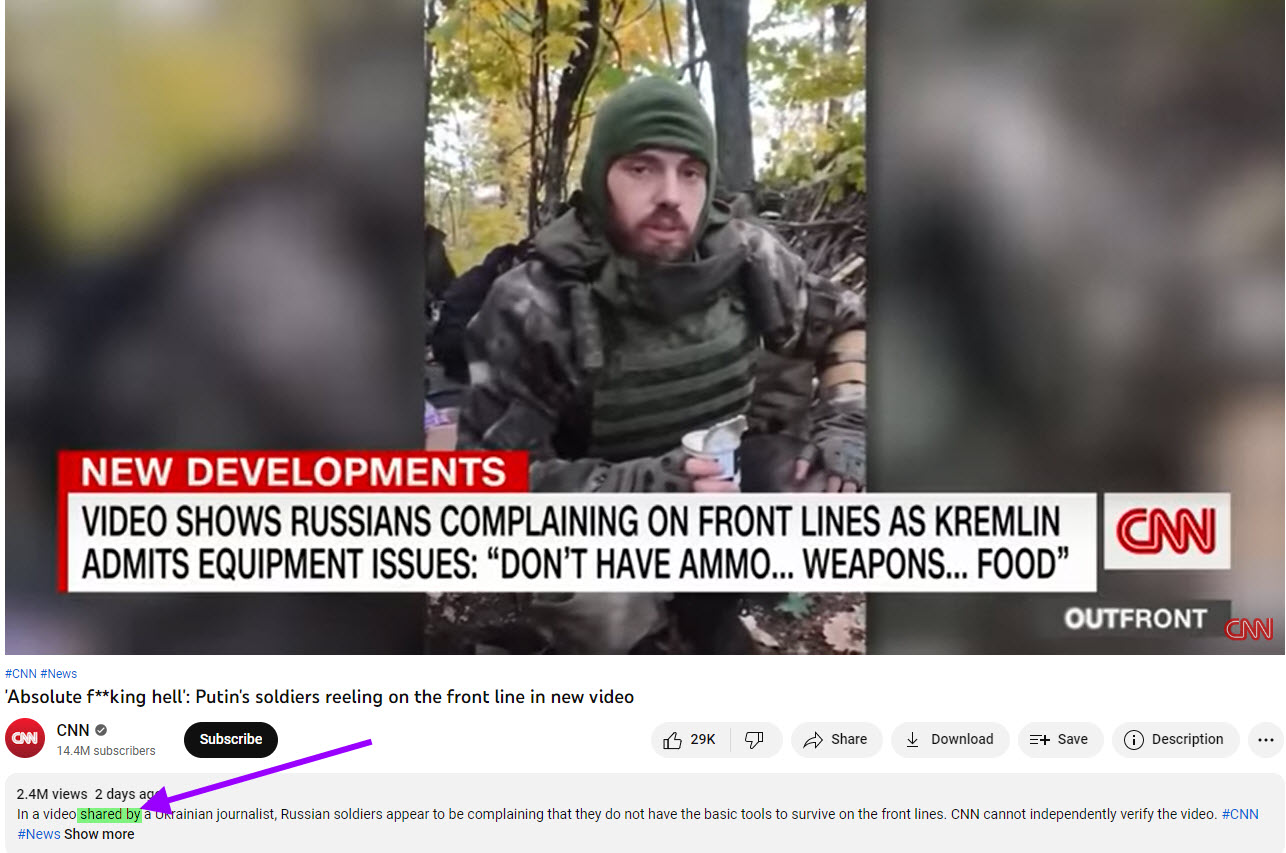1286x853 pixels.
Task: Click the video title text
Action: pos(320,697)
